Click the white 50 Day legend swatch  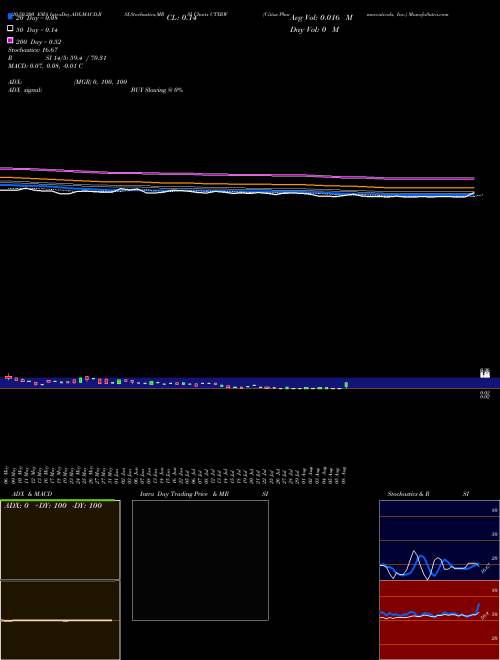pyautogui.click(x=10, y=29)
